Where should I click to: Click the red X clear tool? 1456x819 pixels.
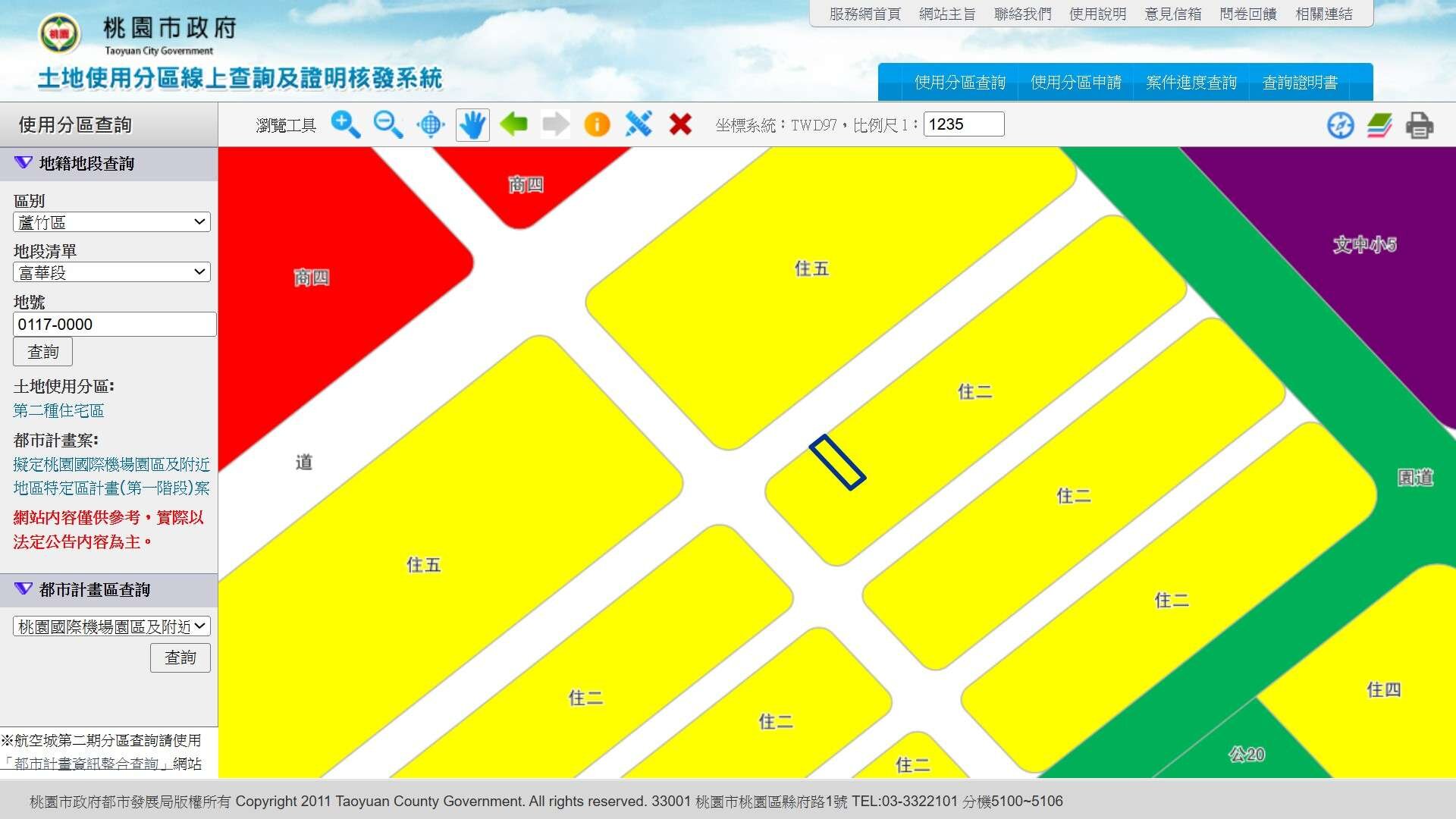680,124
